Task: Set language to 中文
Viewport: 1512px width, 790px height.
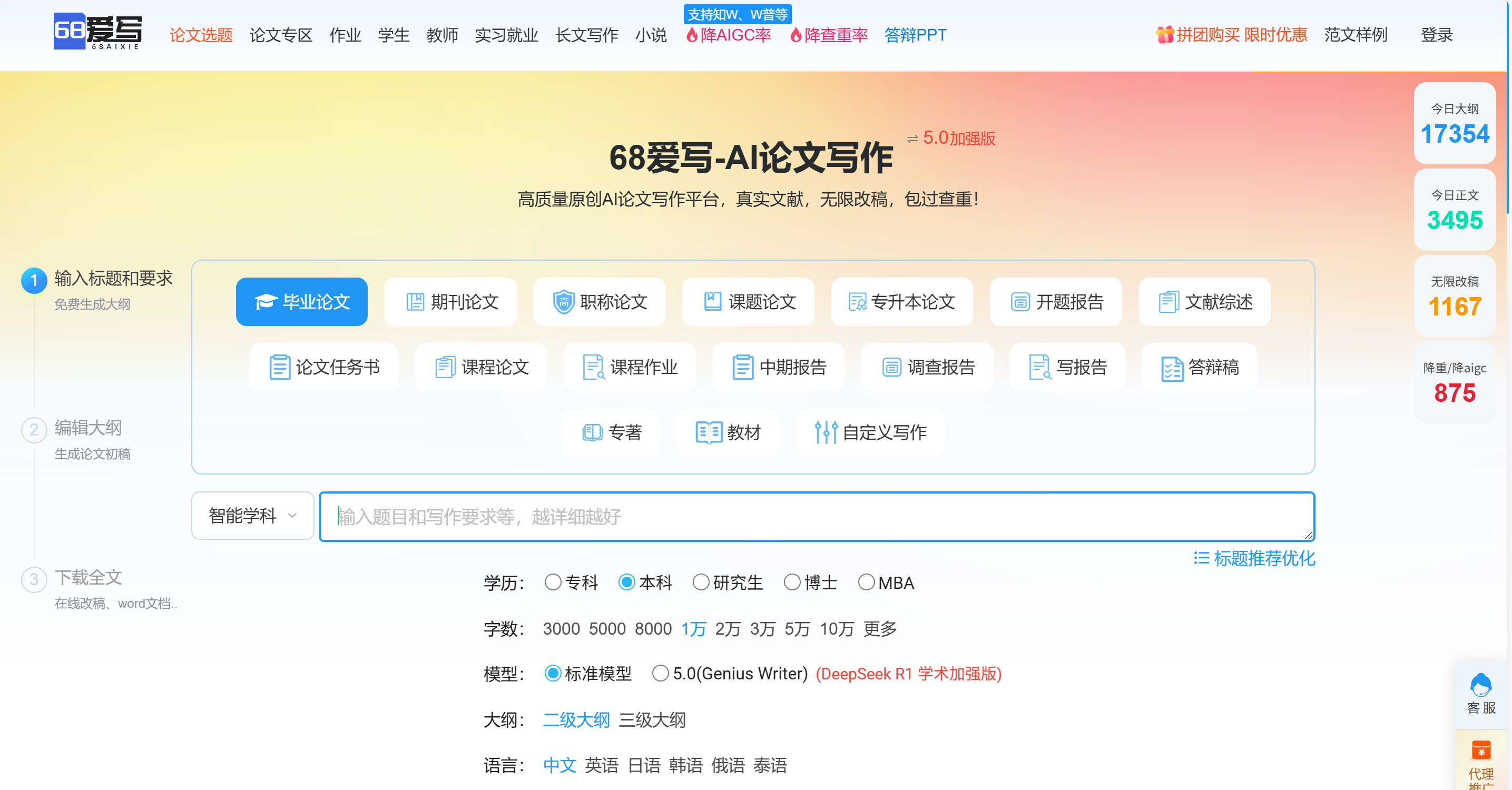Action: pyautogui.click(x=559, y=765)
